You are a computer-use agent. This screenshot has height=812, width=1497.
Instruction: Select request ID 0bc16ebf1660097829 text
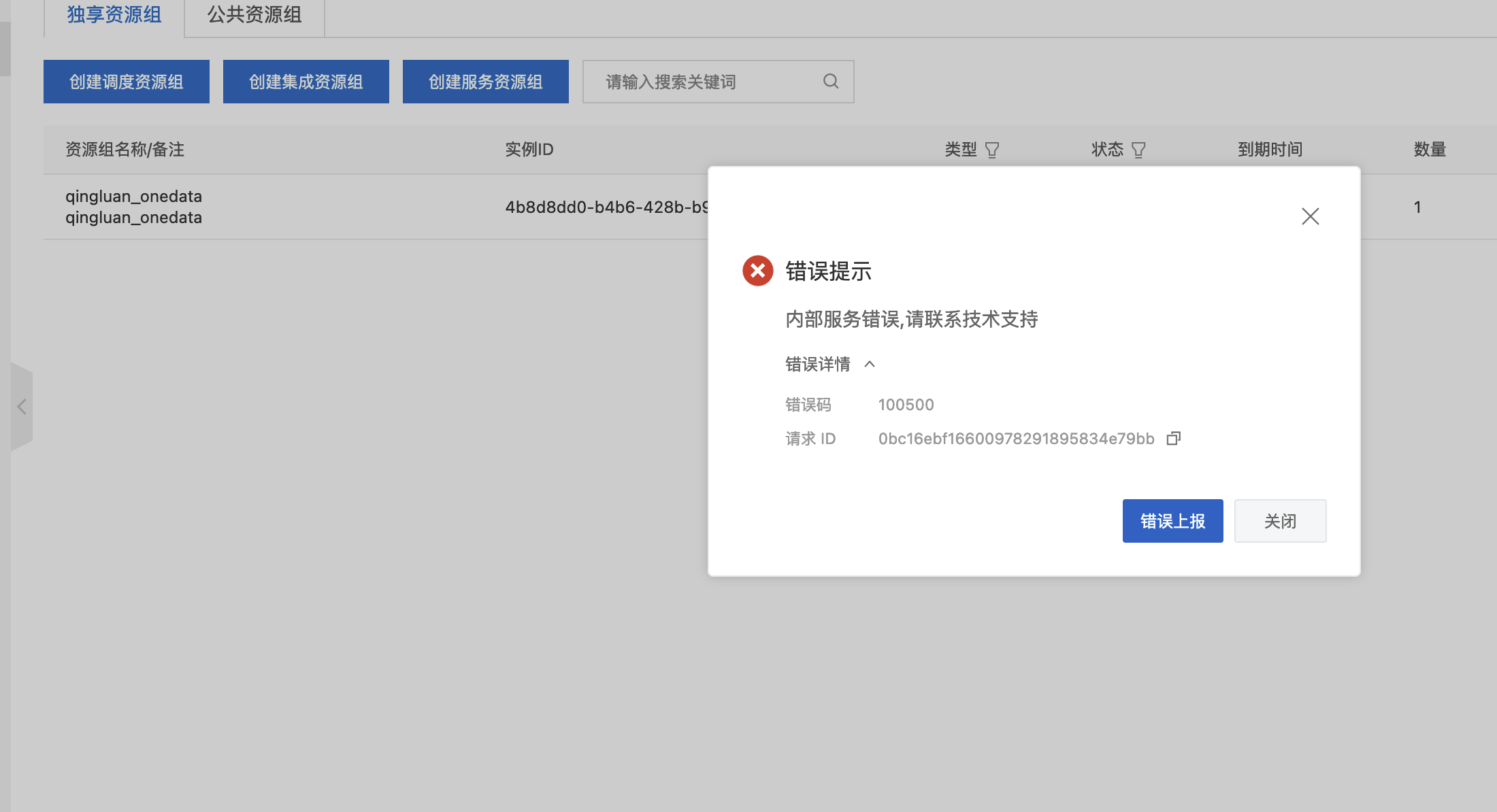1017,439
